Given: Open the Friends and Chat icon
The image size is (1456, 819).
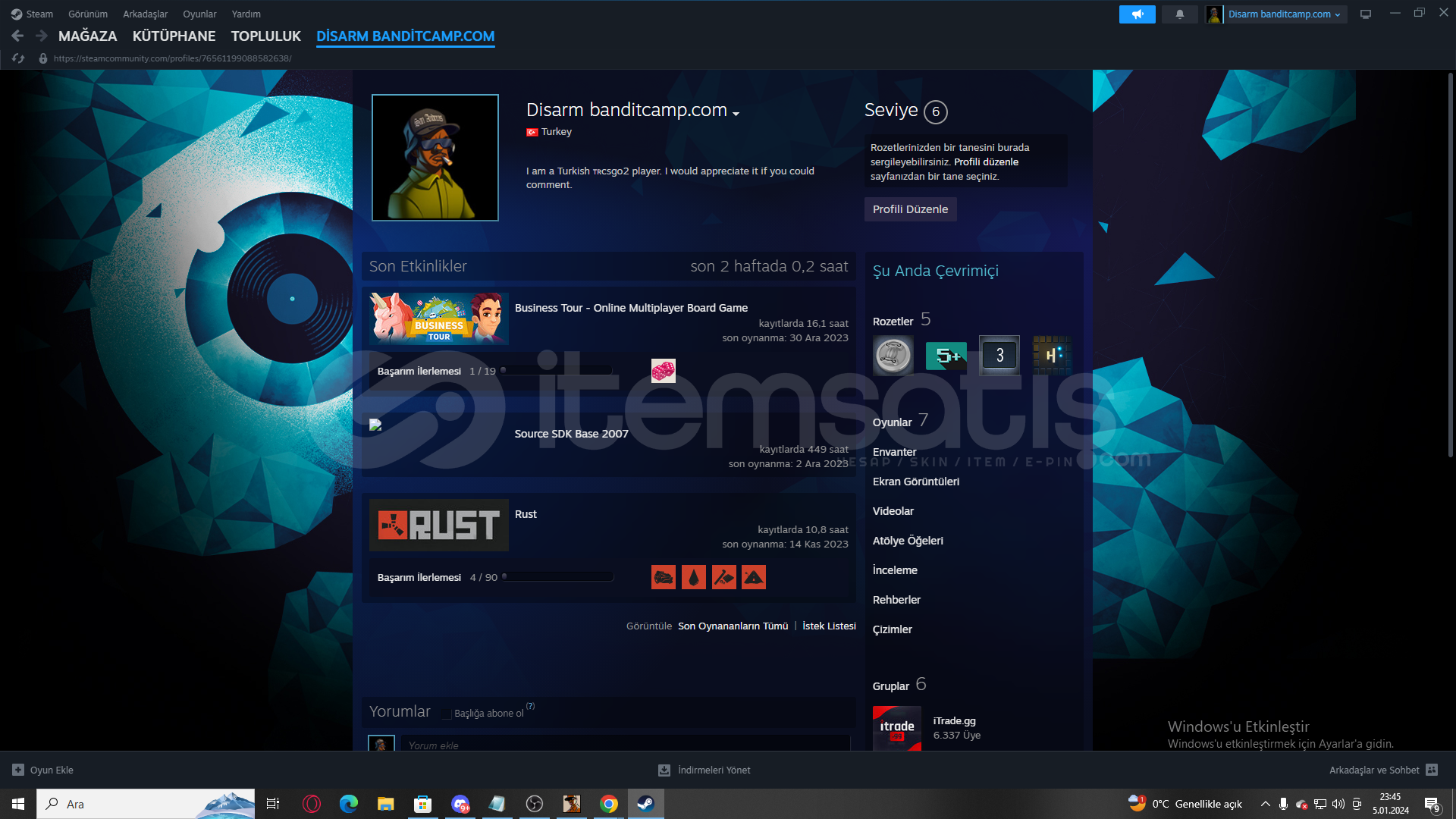Looking at the screenshot, I should 1432,770.
